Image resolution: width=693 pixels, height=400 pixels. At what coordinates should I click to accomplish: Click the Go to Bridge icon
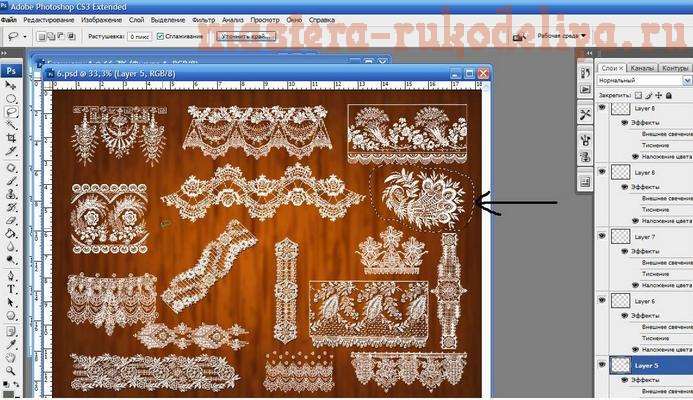pyautogui.click(x=519, y=37)
